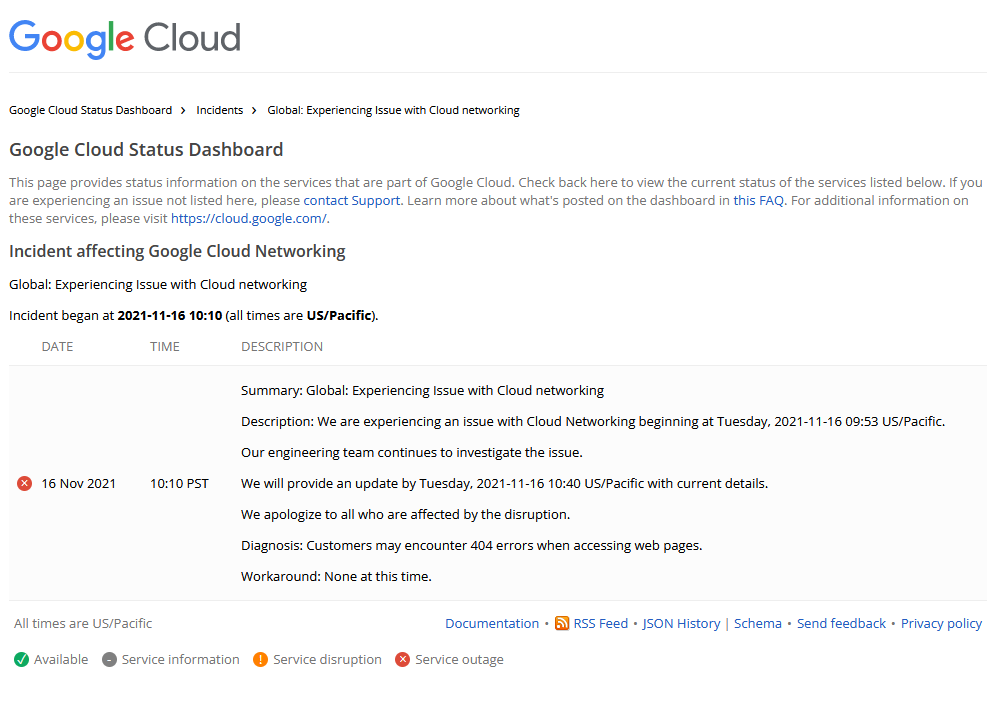Click the orange RSS feed icon
Image resolution: width=994 pixels, height=708 pixels.
pyautogui.click(x=562, y=623)
